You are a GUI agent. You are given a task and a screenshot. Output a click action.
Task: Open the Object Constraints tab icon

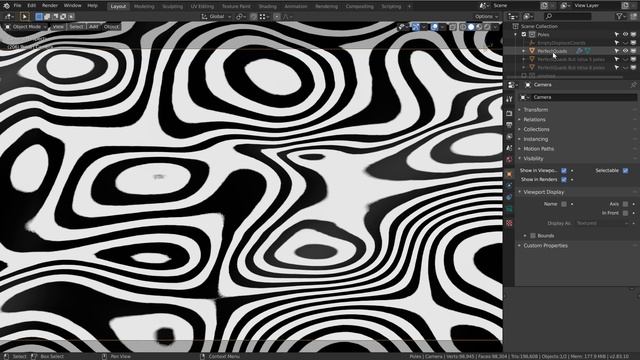click(509, 197)
